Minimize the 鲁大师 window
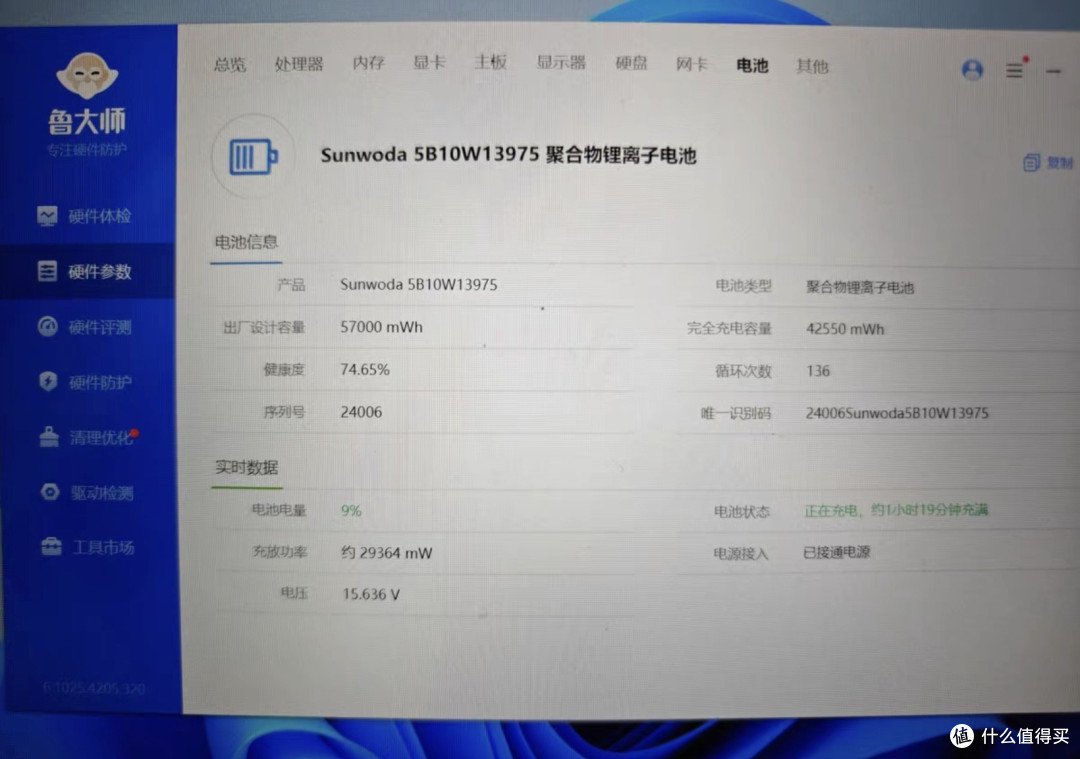Screen dimensions: 1080x759 coord(1053,71)
